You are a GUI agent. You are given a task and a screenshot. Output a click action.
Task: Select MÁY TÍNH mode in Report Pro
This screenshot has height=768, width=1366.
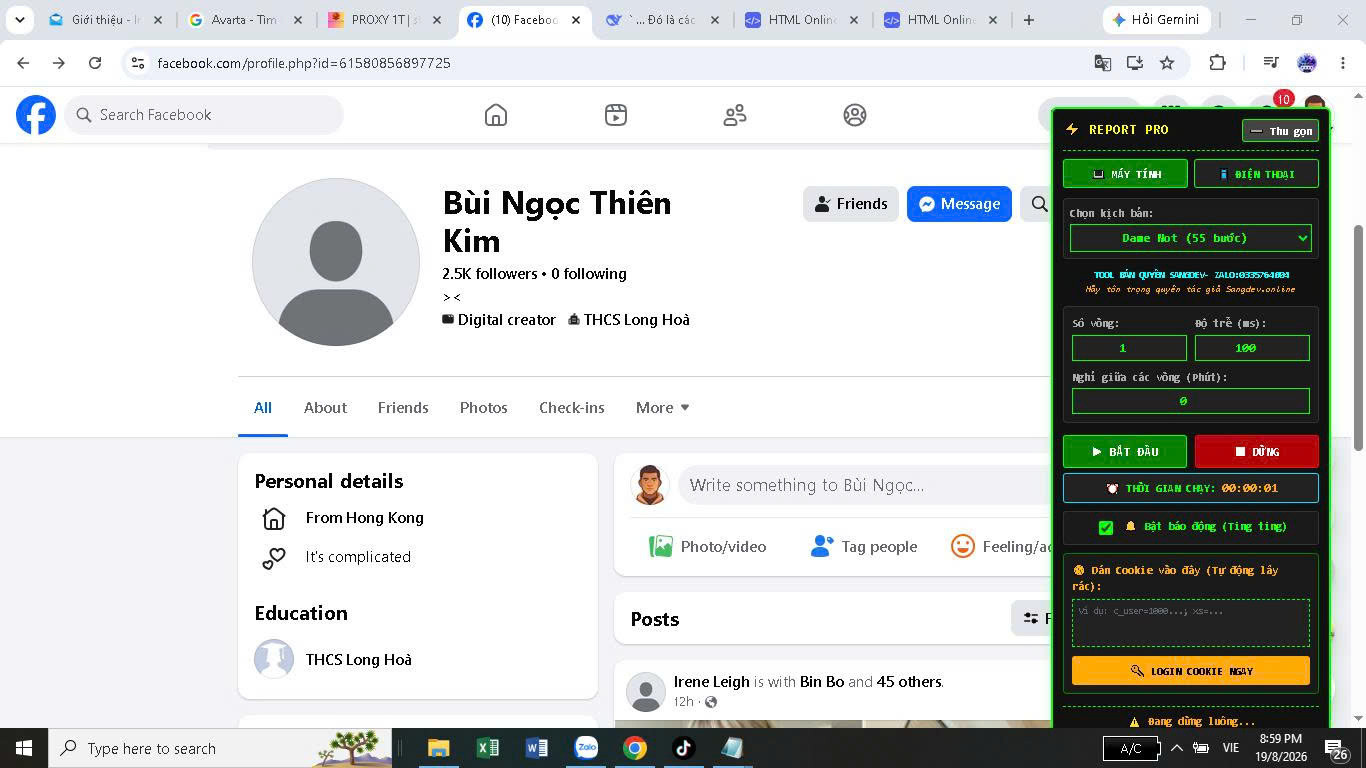point(1125,174)
